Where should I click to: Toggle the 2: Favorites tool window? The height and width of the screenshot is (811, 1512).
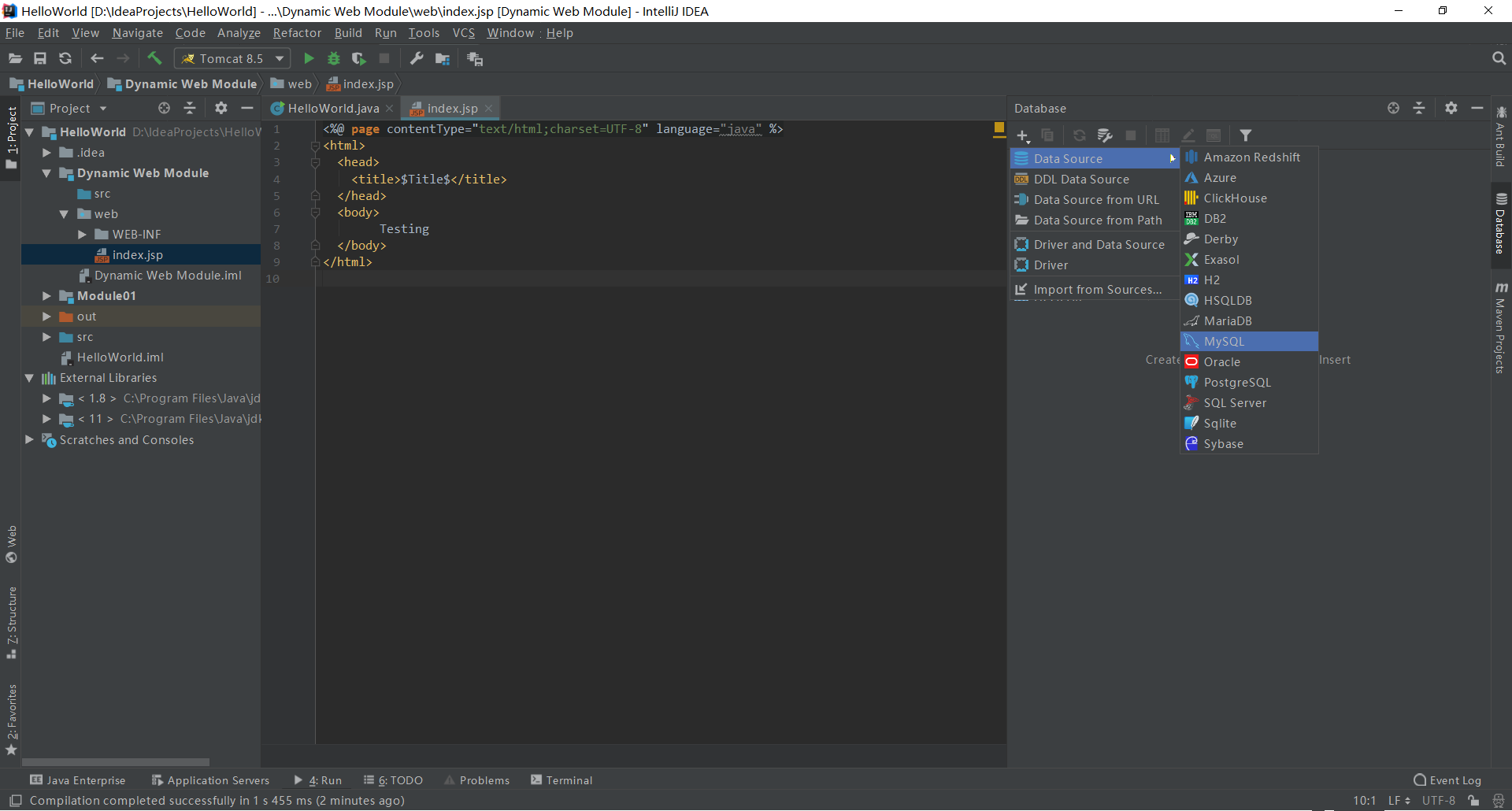[x=11, y=719]
